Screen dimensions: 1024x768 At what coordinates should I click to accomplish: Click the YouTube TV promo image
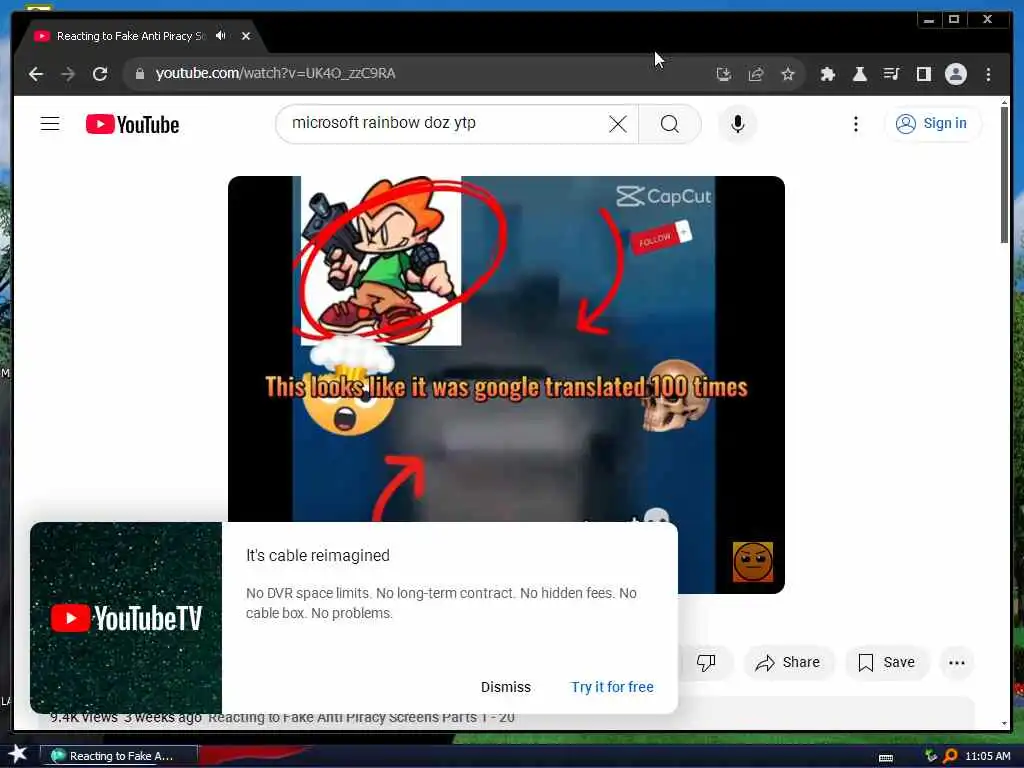click(x=126, y=617)
